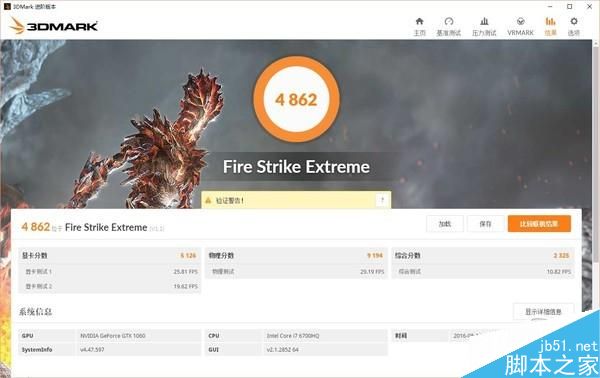Click the Fire Strike Extreme result header line
600x378 pixels.
pos(93,227)
